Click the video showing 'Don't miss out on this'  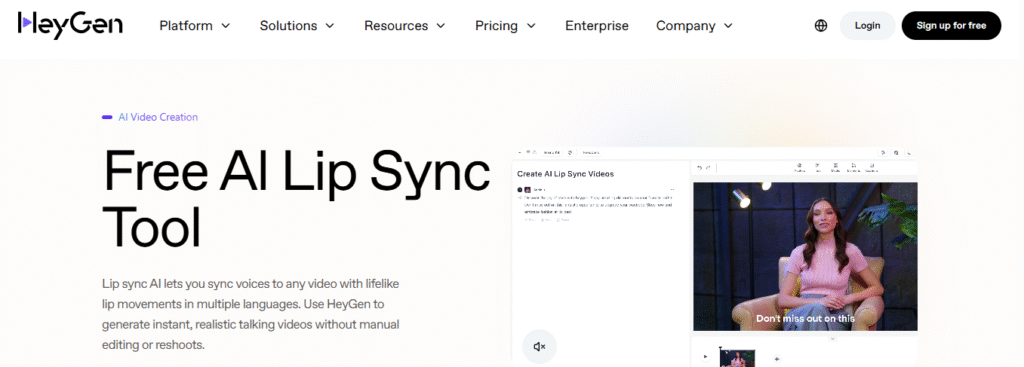coord(805,256)
